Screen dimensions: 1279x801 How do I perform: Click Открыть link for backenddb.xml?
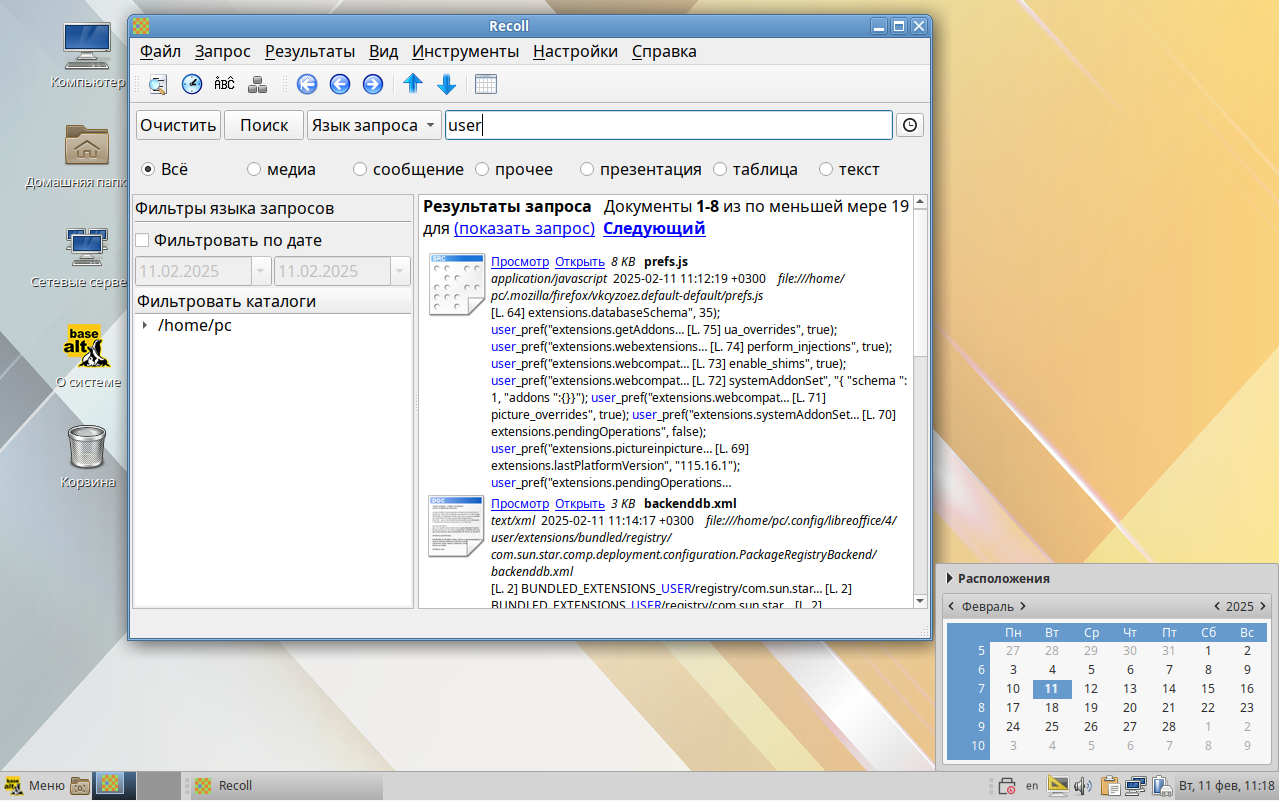coord(580,504)
